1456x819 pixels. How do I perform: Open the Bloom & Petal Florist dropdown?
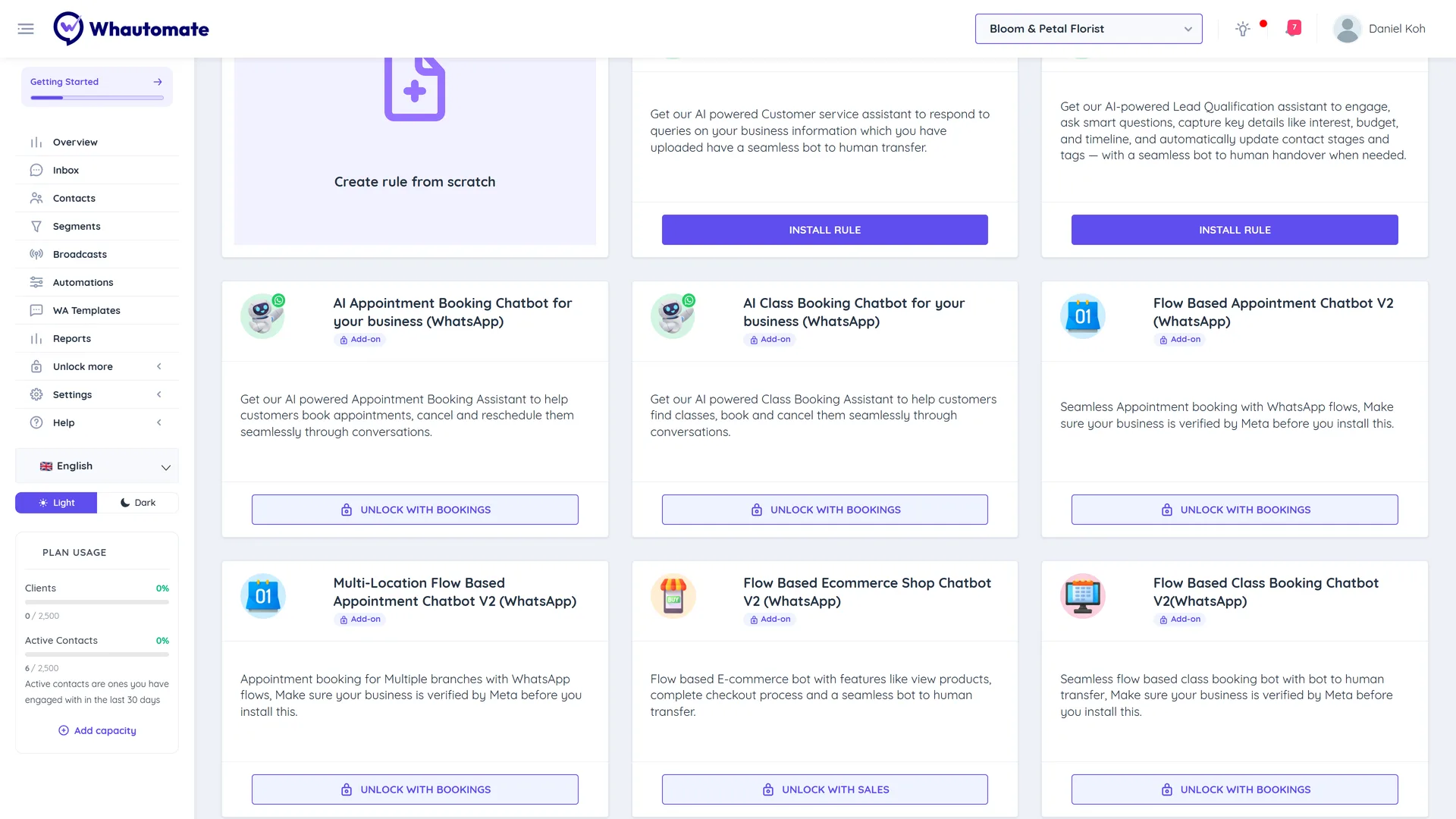tap(1088, 29)
